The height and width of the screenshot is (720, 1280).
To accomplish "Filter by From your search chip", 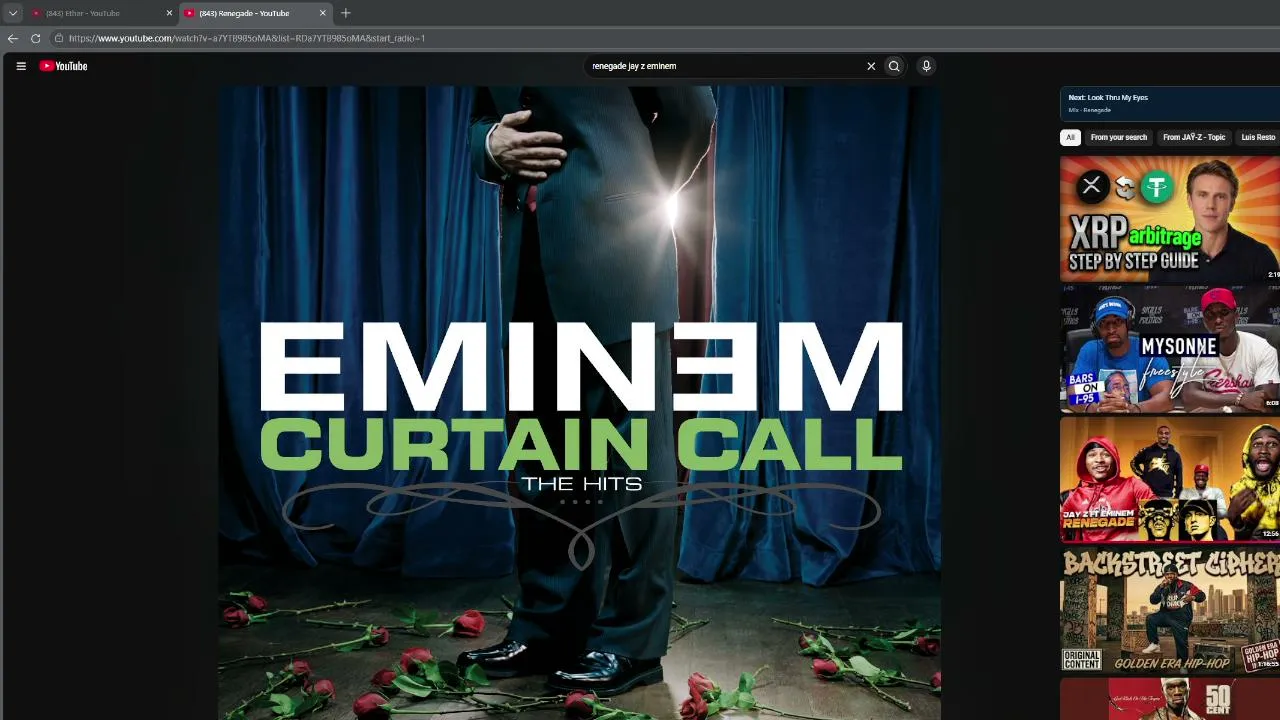I will [1119, 137].
